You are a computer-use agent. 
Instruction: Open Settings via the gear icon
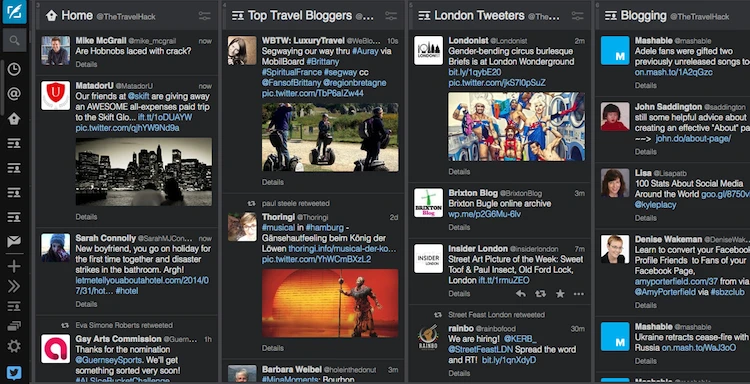[14, 346]
